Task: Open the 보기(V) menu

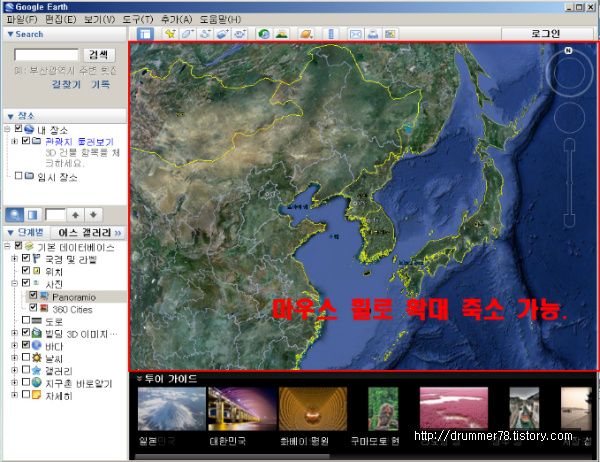Action: tap(99, 19)
